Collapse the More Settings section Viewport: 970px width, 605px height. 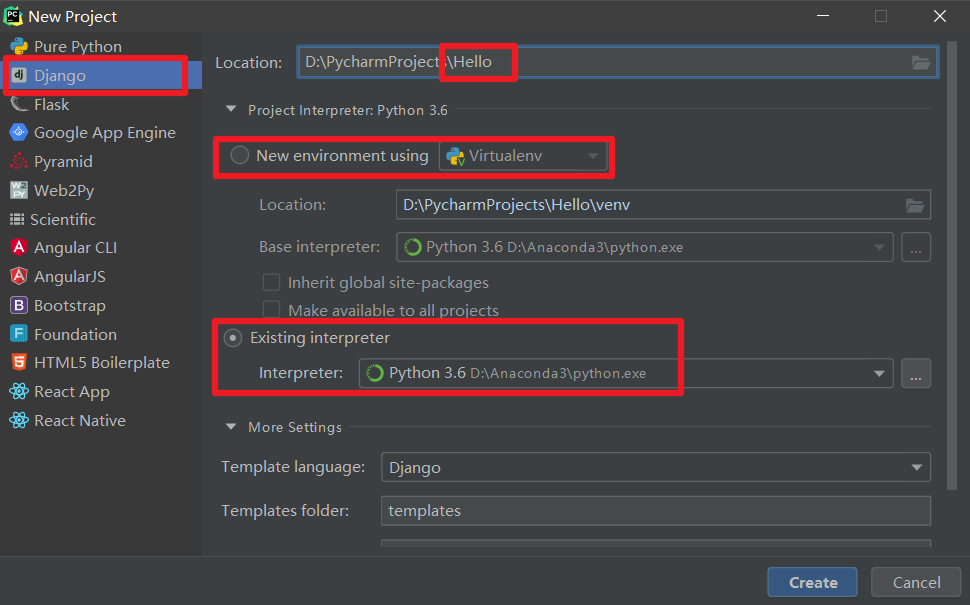[231, 427]
